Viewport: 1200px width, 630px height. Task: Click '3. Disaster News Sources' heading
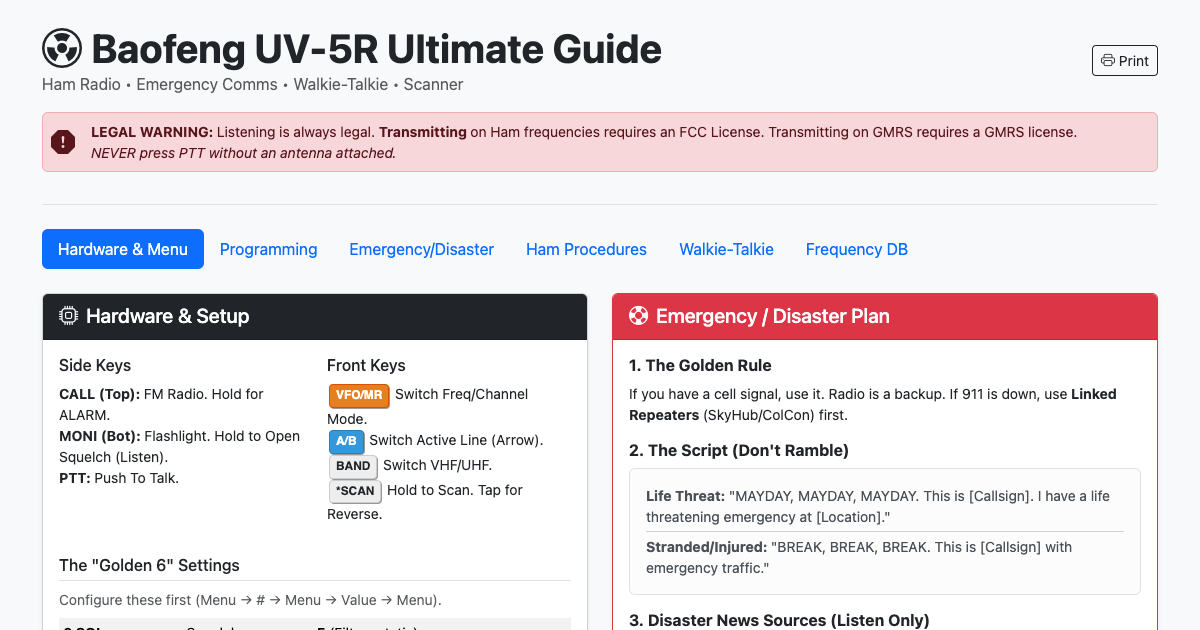(x=779, y=620)
